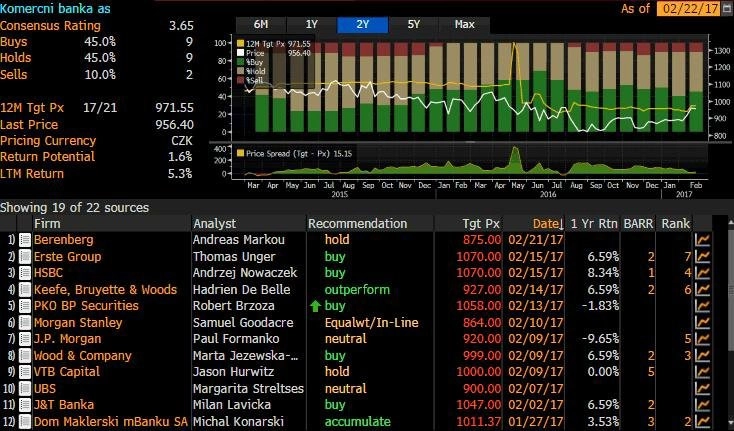
Task: Select analyst name Samuel Goodacre
Action: [x=243, y=322]
